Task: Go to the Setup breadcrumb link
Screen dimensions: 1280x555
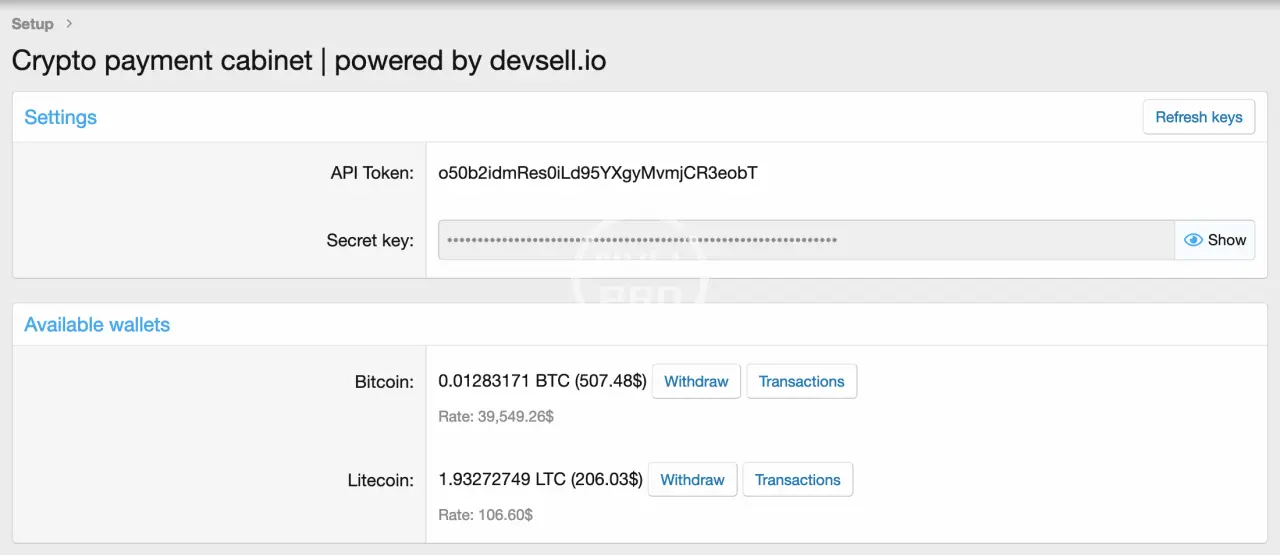Action: pos(32,23)
